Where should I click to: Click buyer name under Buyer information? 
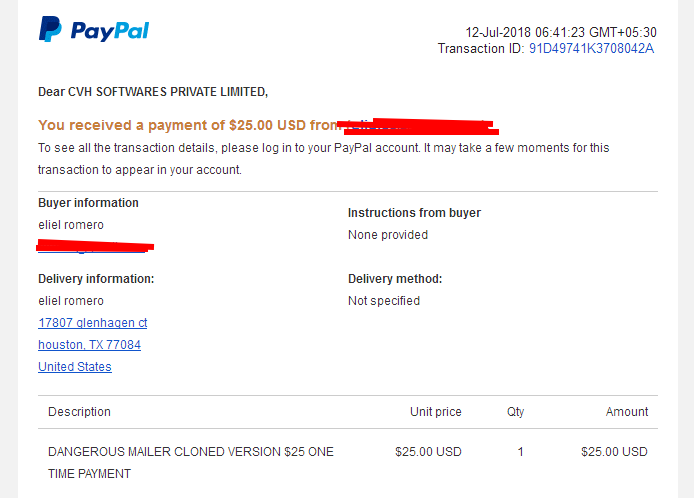tap(71, 225)
